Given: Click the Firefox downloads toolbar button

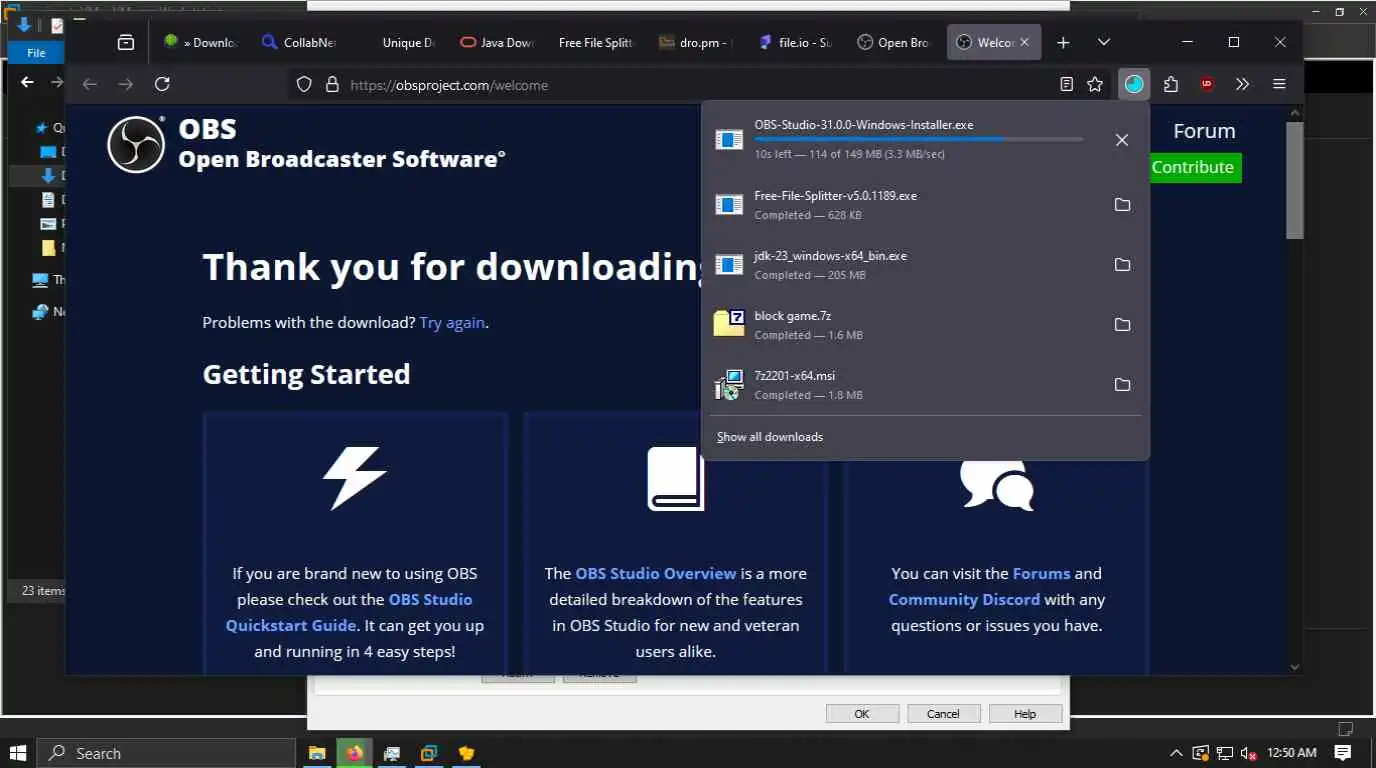Looking at the screenshot, I should (x=1133, y=85).
